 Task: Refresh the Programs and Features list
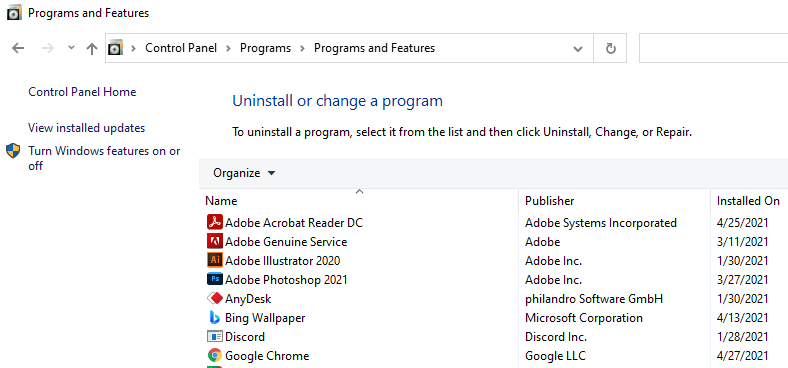611,48
